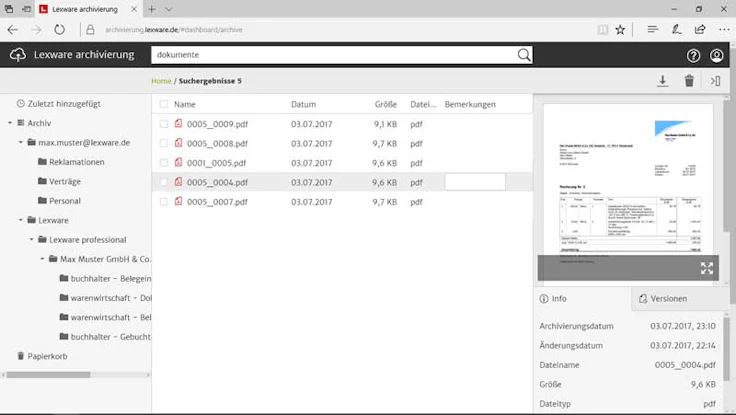736x415 pixels.
Task: Enlarge document preview with fullscreen icon
Action: click(x=706, y=268)
